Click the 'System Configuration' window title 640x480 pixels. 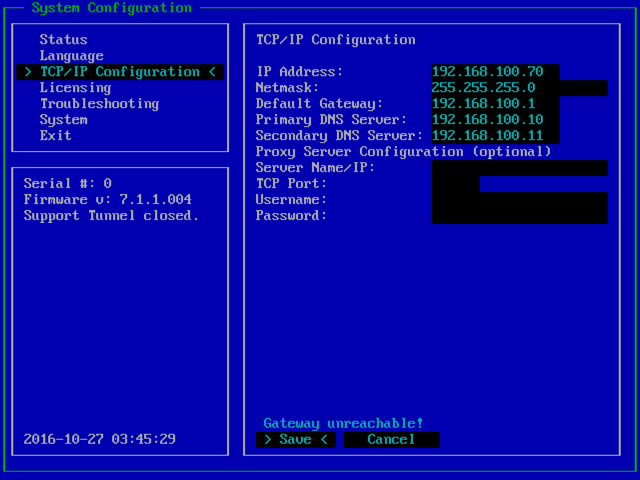(111, 8)
